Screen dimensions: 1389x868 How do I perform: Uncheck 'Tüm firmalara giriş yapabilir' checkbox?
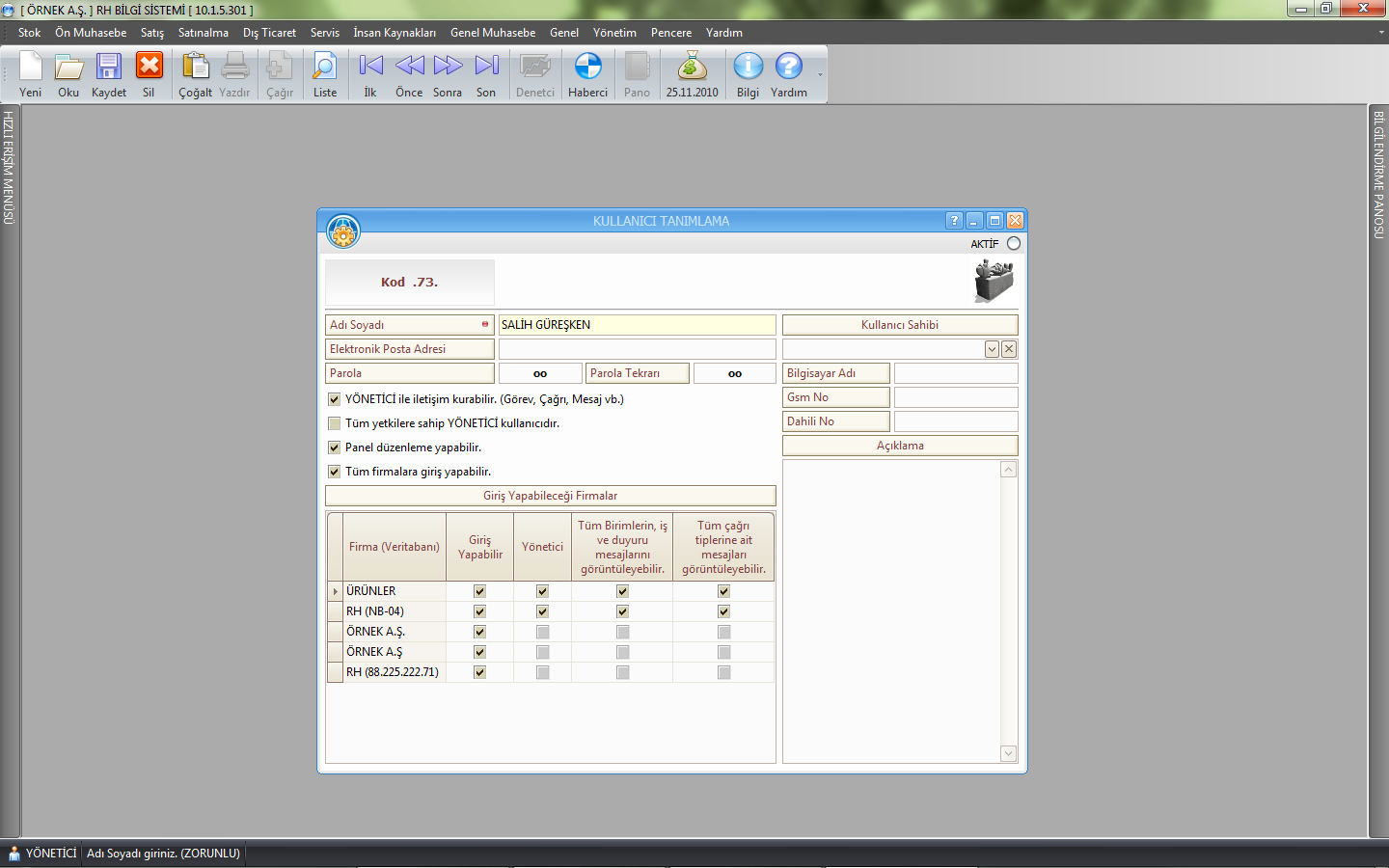click(x=335, y=472)
